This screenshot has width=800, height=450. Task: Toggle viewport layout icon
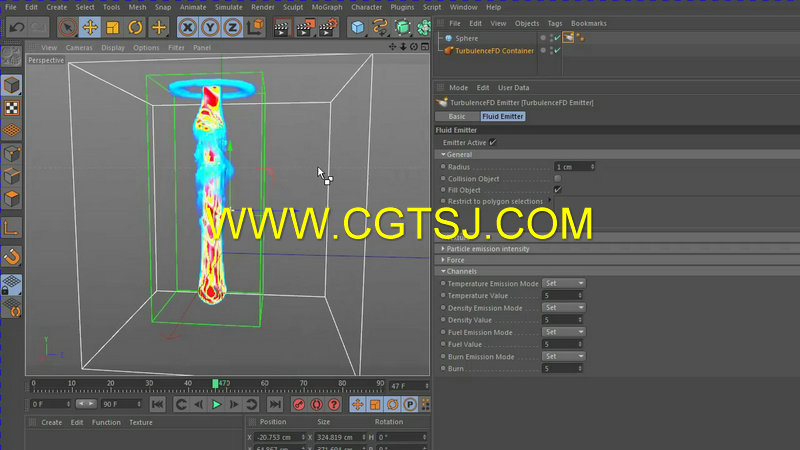coord(424,47)
